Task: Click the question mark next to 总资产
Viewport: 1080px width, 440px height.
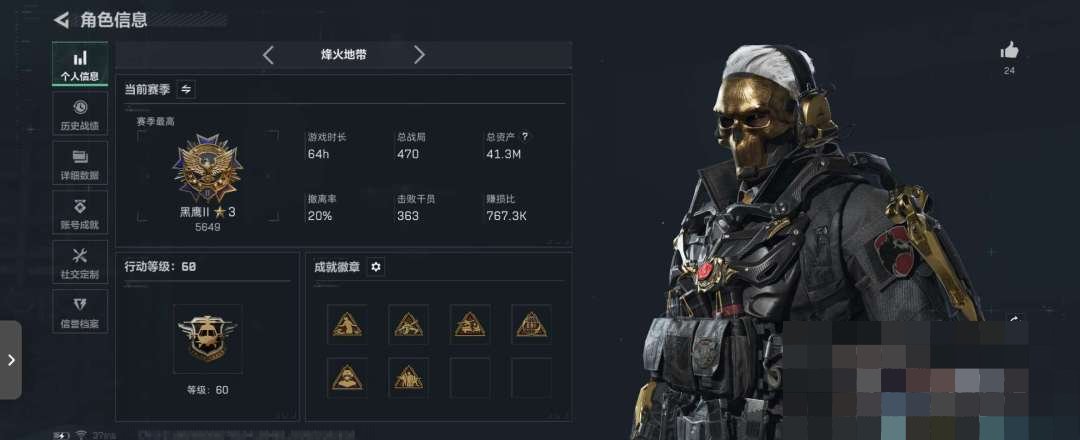Action: point(525,137)
